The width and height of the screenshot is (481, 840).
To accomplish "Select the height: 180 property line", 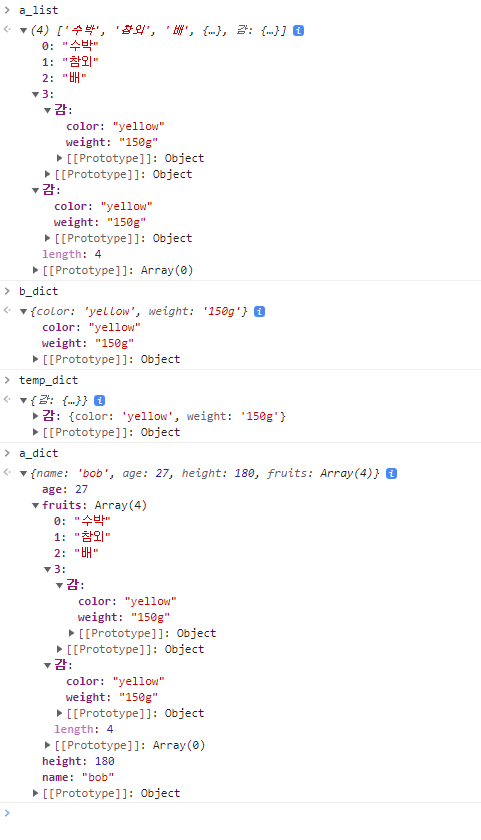I will tap(78, 761).
